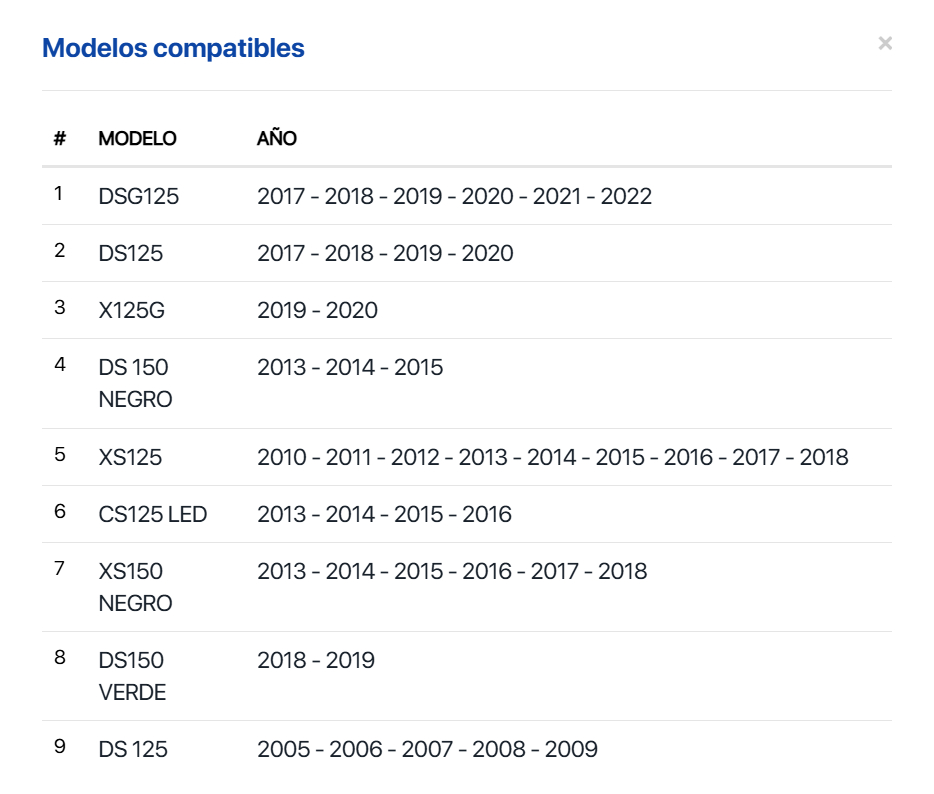Click the DS150 VERDE years 2018 - 2019
The height and width of the screenshot is (794, 934).
[316, 660]
